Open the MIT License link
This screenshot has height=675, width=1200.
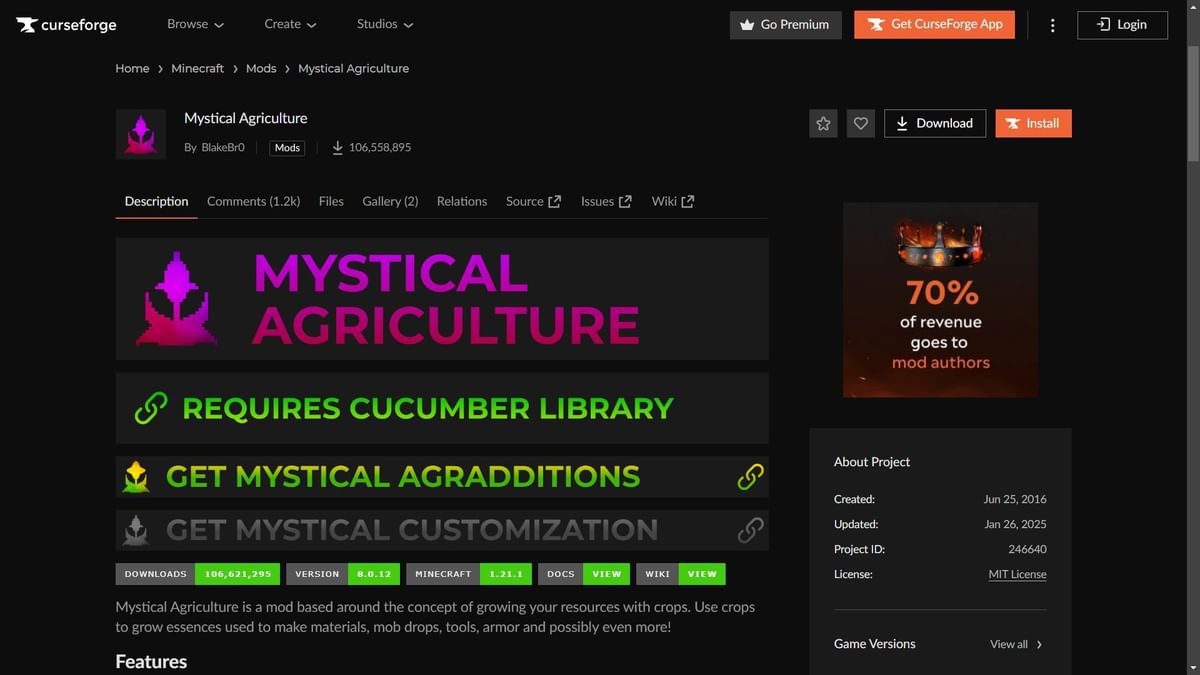pos(1017,574)
